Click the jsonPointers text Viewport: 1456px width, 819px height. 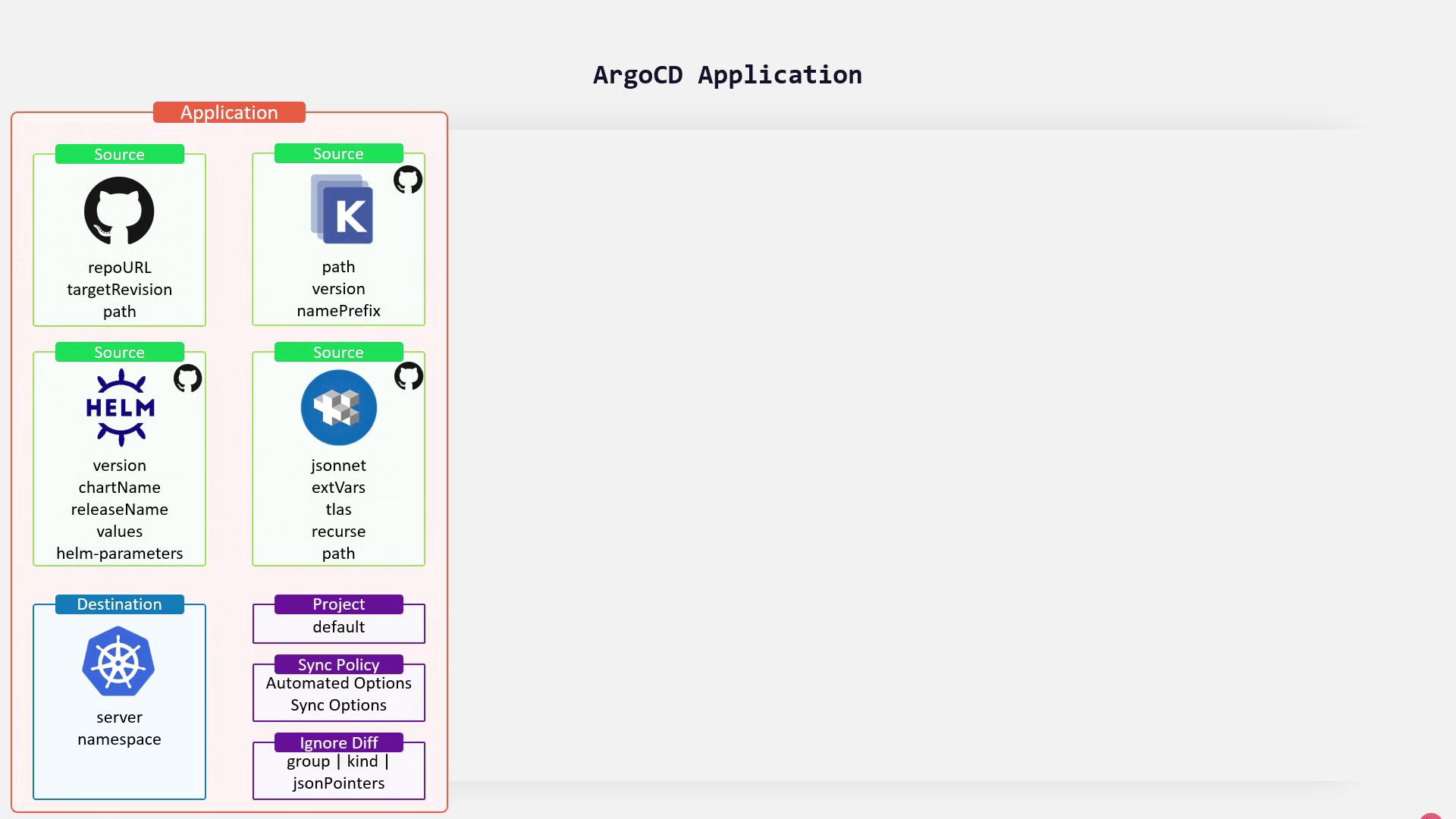click(x=338, y=783)
